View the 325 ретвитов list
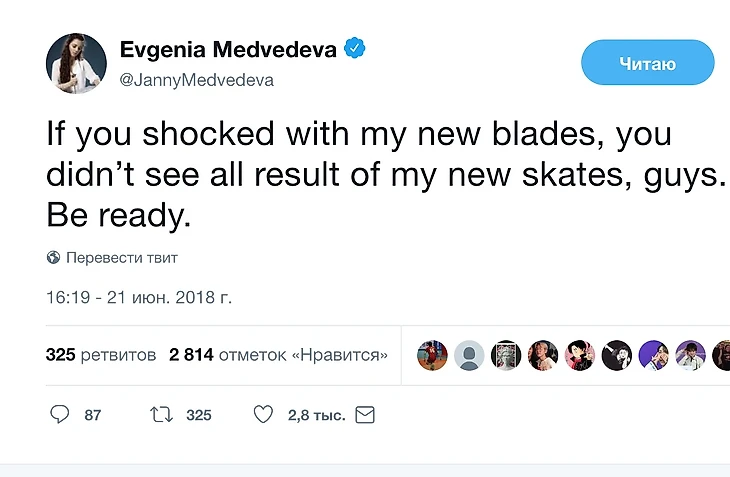Image resolution: width=730 pixels, height=477 pixels. 101,355
